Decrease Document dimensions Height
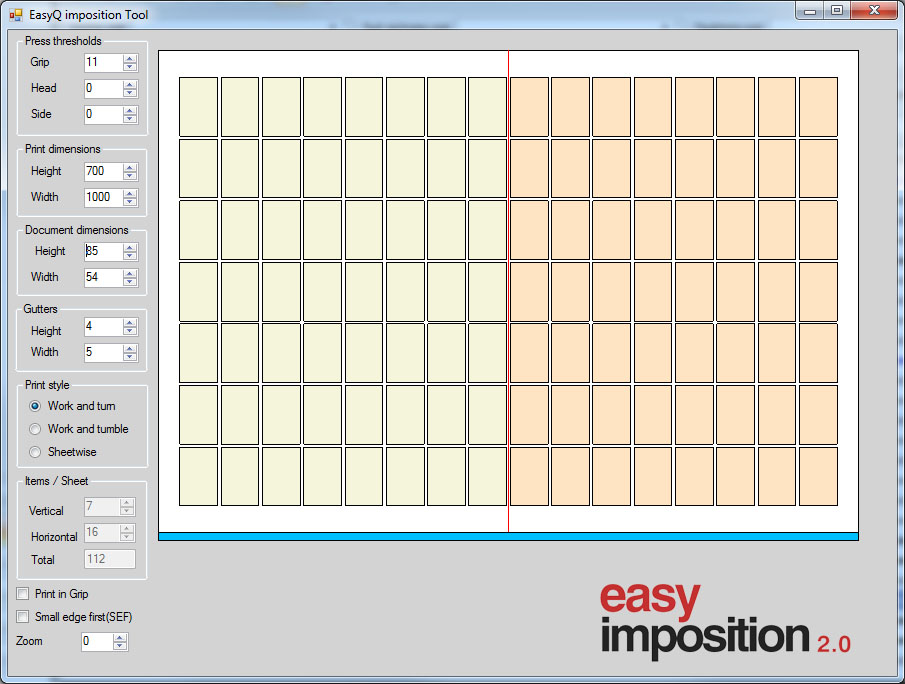The image size is (905, 684). point(130,256)
